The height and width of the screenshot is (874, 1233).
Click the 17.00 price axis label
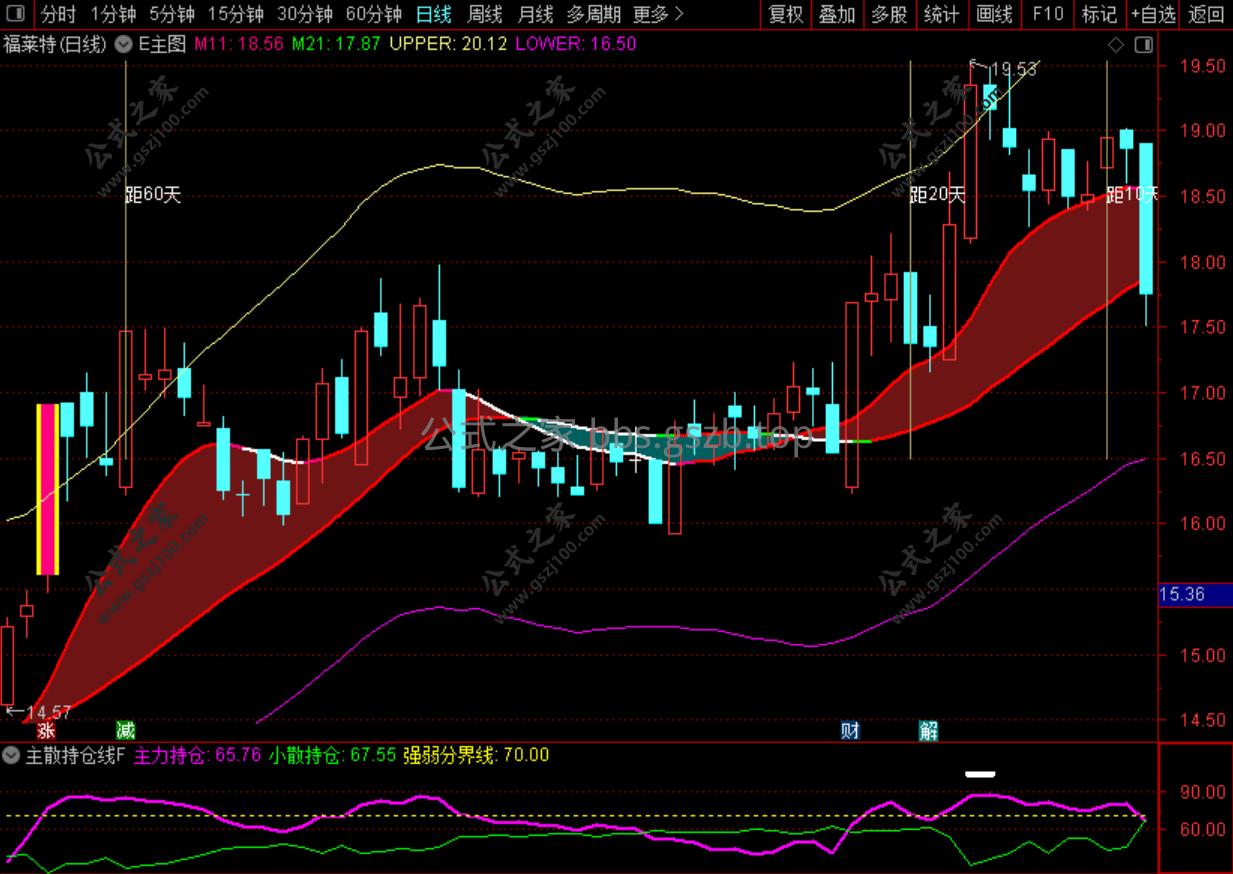1203,393
